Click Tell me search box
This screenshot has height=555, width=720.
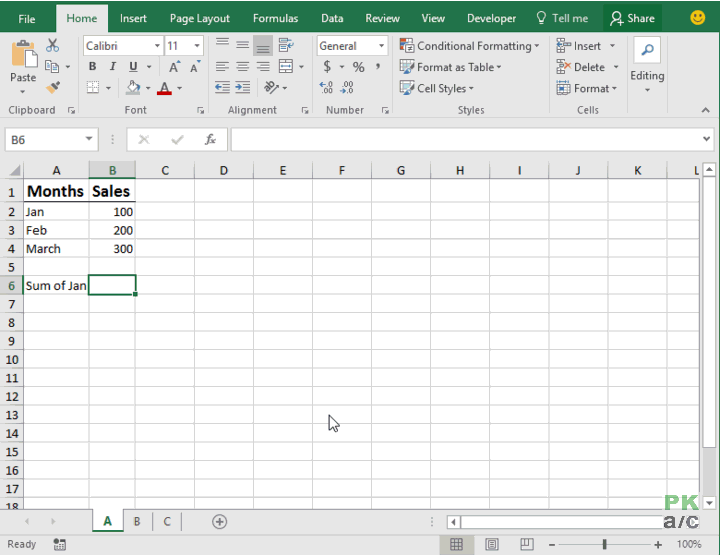(x=562, y=18)
